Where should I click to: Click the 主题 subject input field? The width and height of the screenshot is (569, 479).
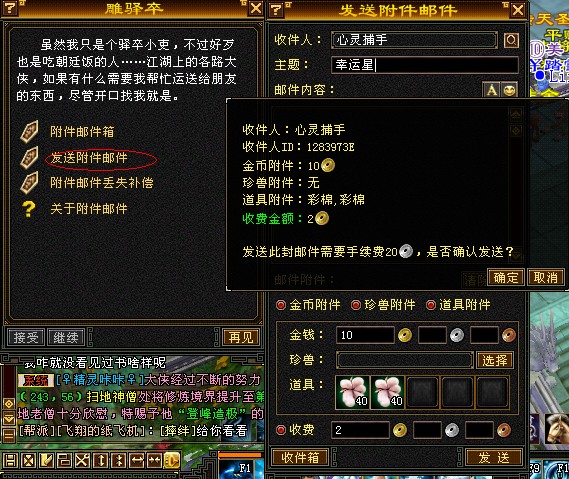tap(425, 65)
